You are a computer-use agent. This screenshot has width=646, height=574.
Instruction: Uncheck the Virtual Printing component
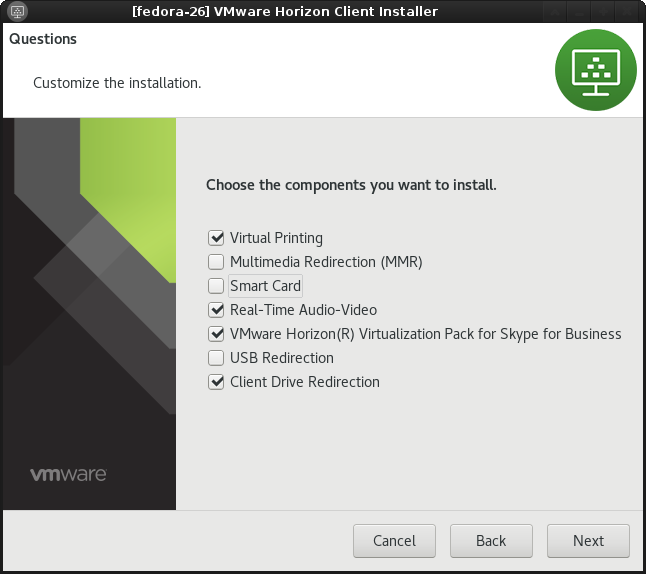pos(216,238)
